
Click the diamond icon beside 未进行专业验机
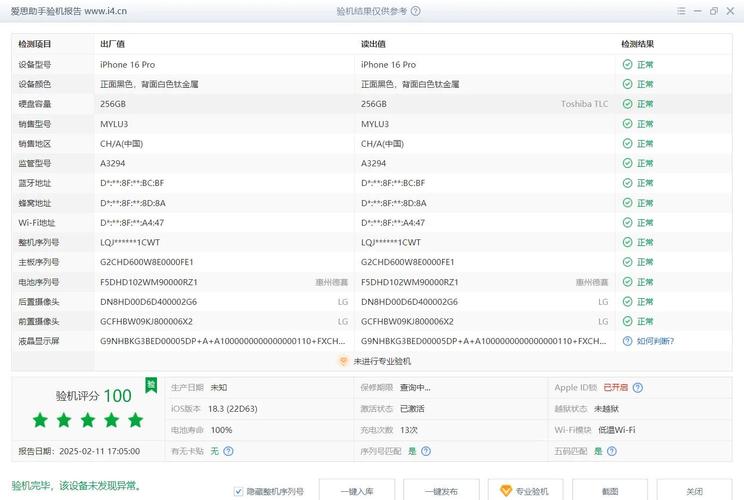pyautogui.click(x=343, y=361)
